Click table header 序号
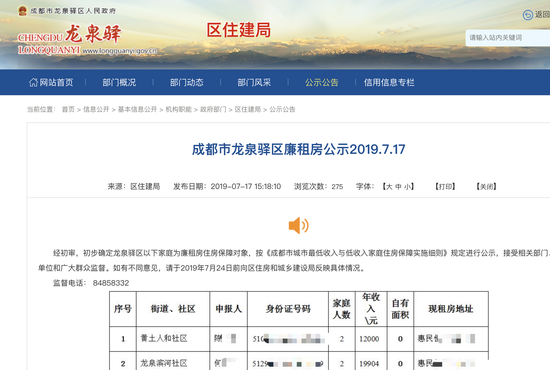550x370 pixels. (123, 309)
